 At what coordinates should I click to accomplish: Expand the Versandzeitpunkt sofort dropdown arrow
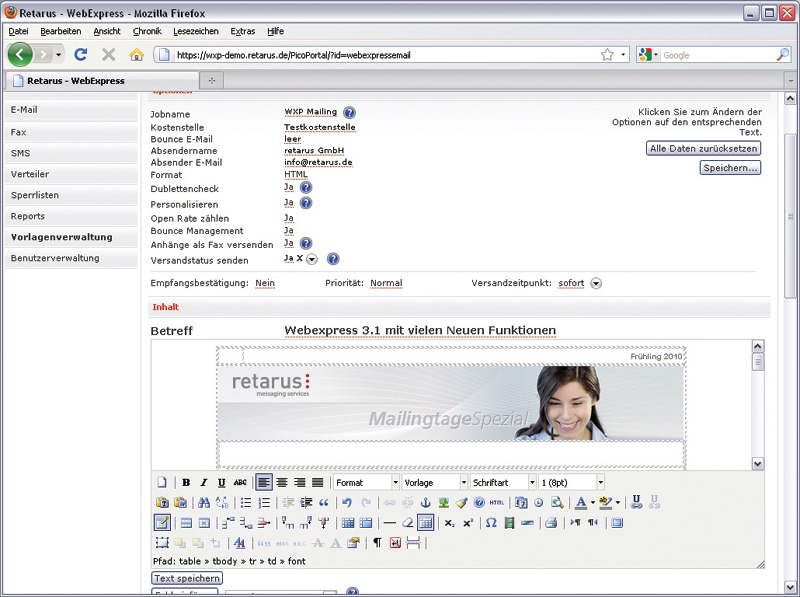coord(596,283)
